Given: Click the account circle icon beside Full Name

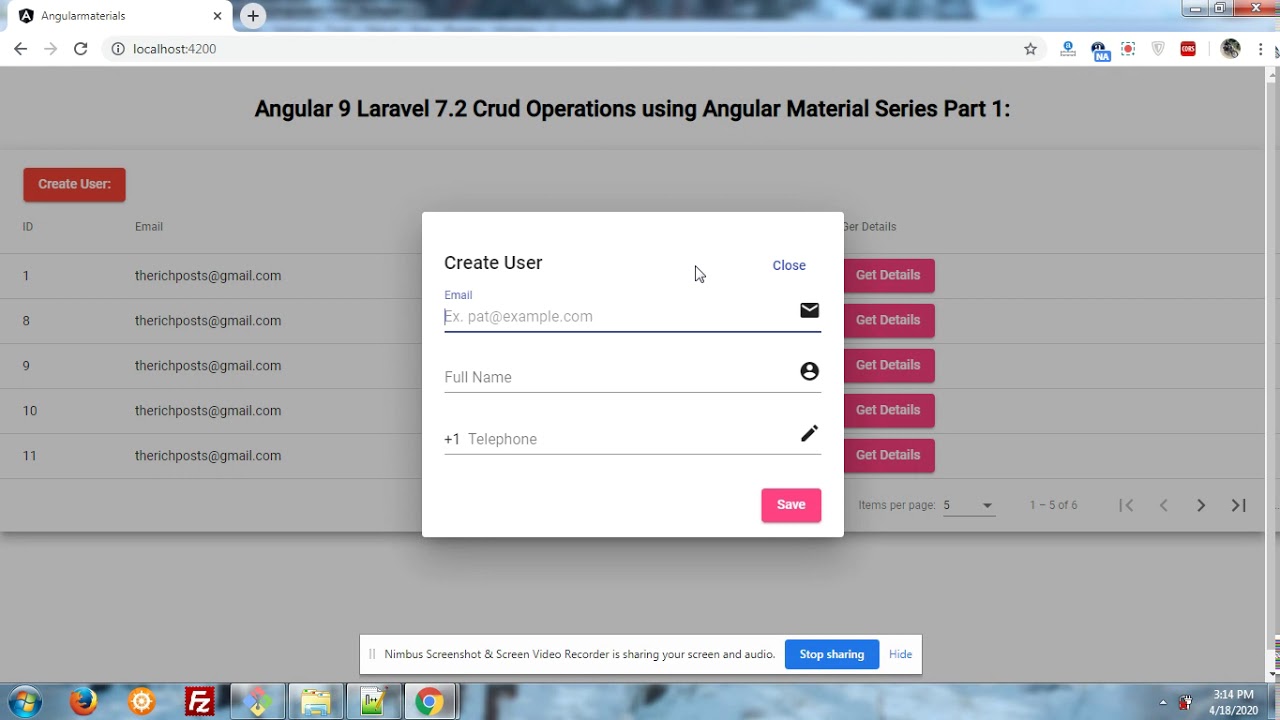Looking at the screenshot, I should [x=809, y=371].
